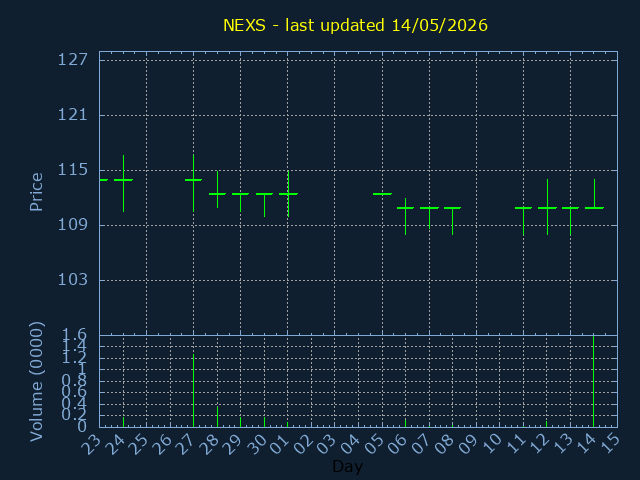Click the day 01 price candlestick
Viewport: 640px width, 480px height.
(288, 194)
